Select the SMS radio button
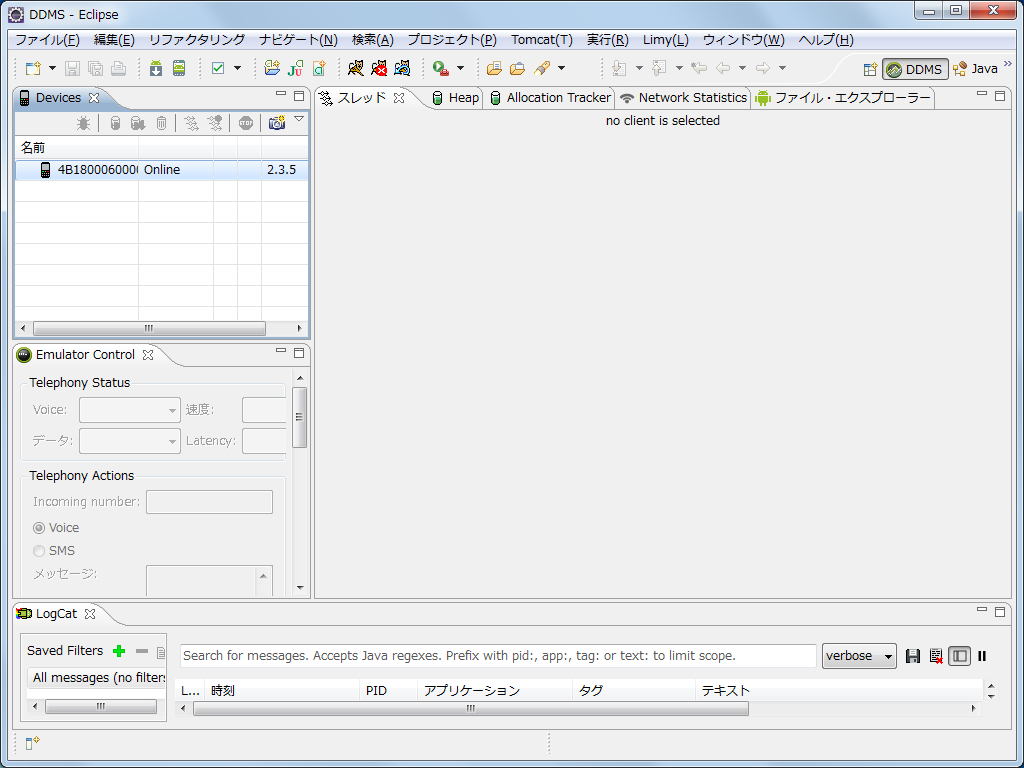The width and height of the screenshot is (1024, 768). [39, 551]
